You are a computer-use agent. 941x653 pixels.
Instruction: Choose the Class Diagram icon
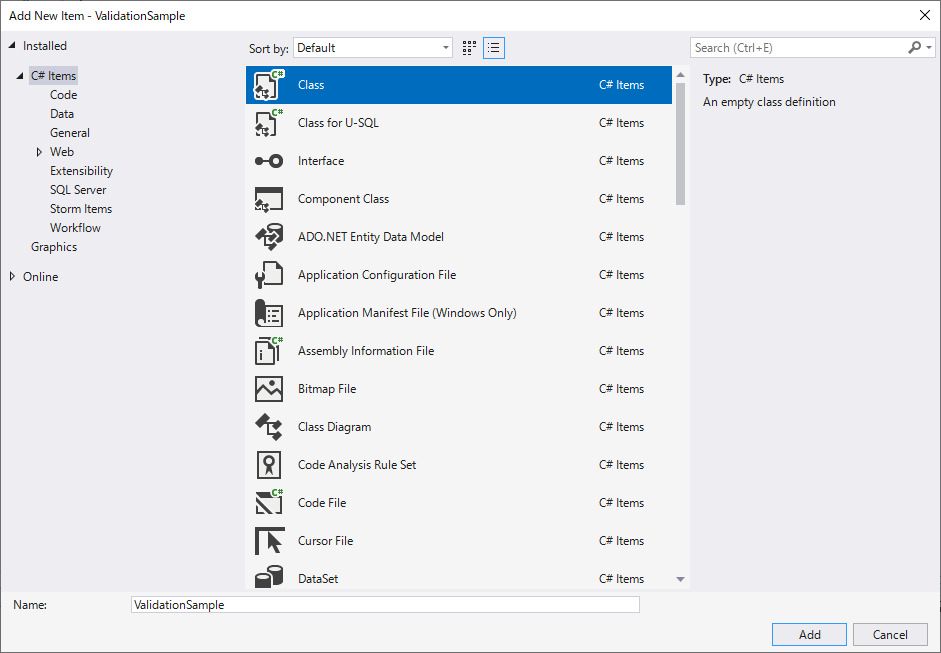point(268,427)
